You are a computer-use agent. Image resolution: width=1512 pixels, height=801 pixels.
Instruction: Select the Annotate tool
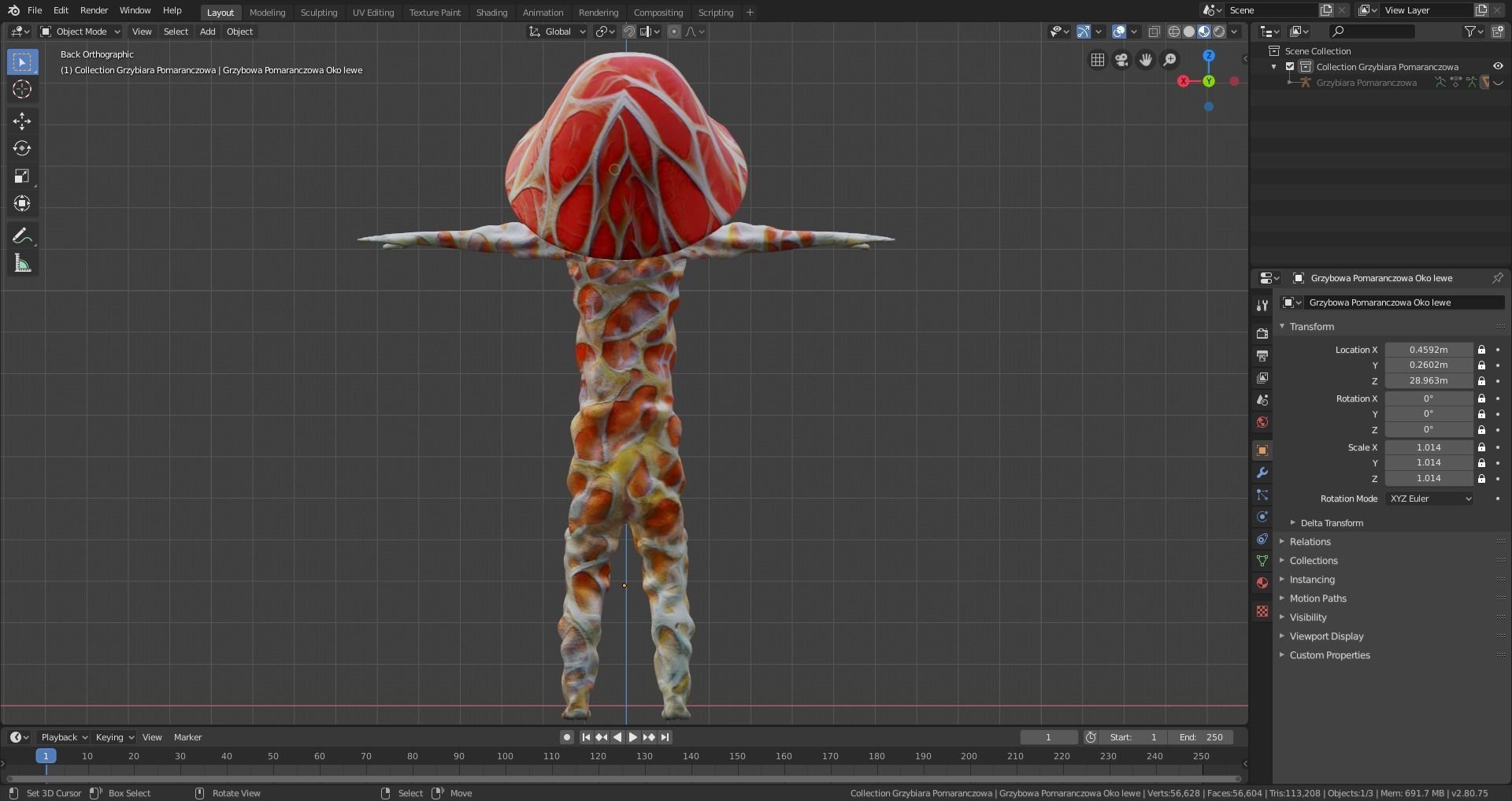[x=22, y=235]
